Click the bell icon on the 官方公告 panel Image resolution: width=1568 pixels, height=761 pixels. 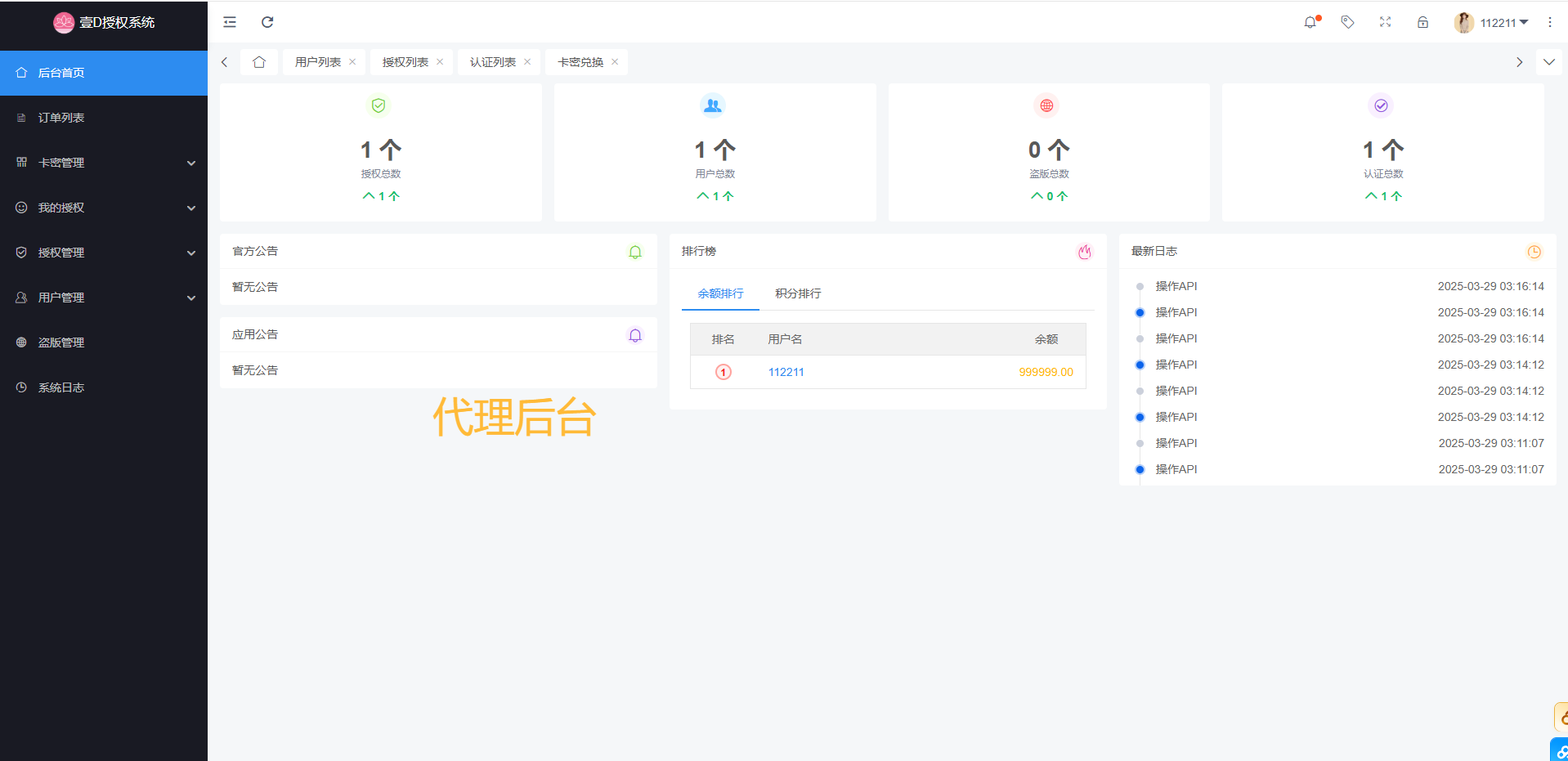[x=634, y=252]
